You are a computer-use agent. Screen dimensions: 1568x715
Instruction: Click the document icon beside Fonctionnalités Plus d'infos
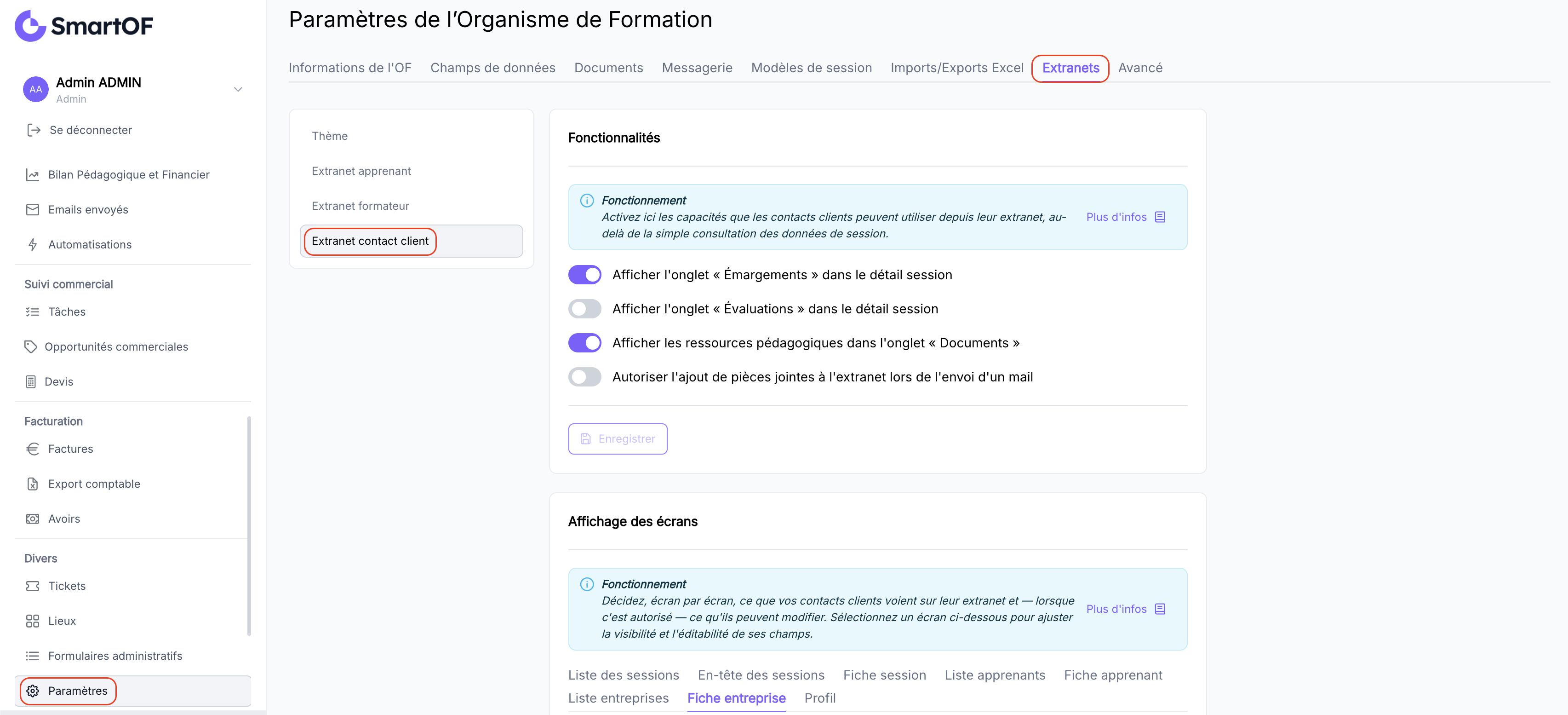[x=1160, y=217]
